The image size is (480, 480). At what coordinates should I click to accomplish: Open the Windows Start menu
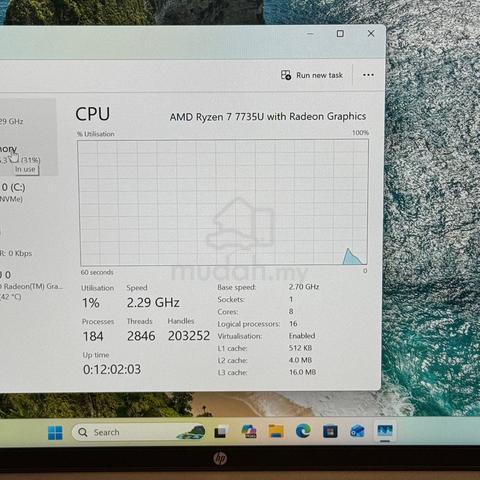pos(55,433)
